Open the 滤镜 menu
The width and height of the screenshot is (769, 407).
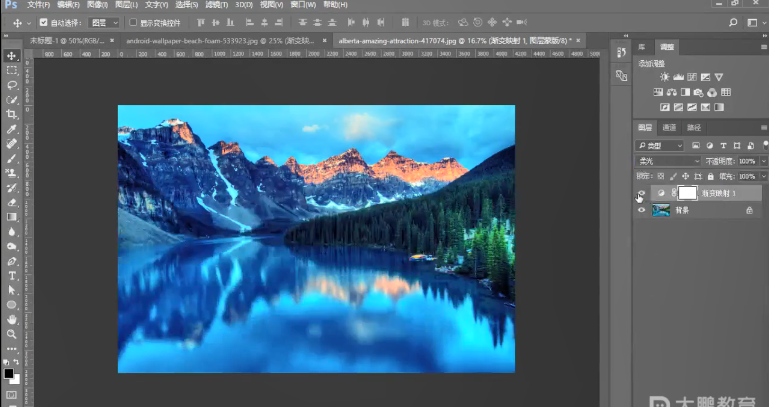pyautogui.click(x=212, y=5)
